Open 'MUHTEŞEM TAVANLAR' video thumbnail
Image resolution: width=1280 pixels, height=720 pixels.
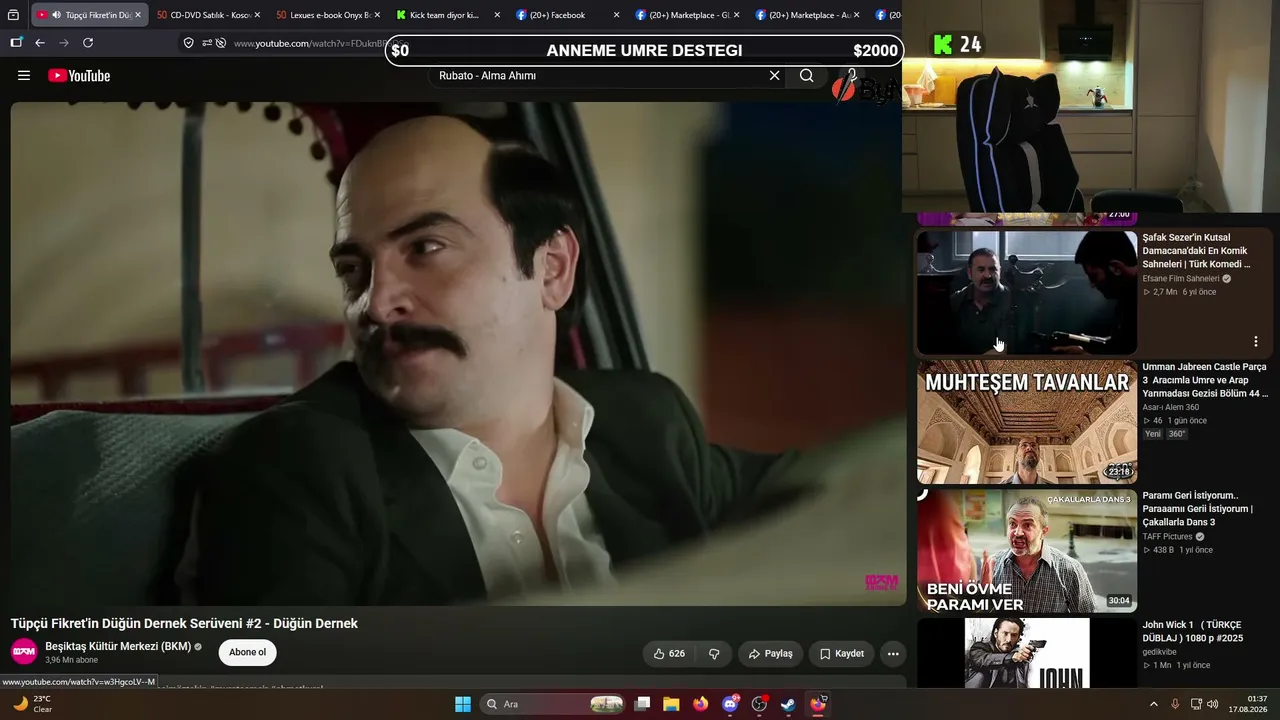tap(1027, 422)
